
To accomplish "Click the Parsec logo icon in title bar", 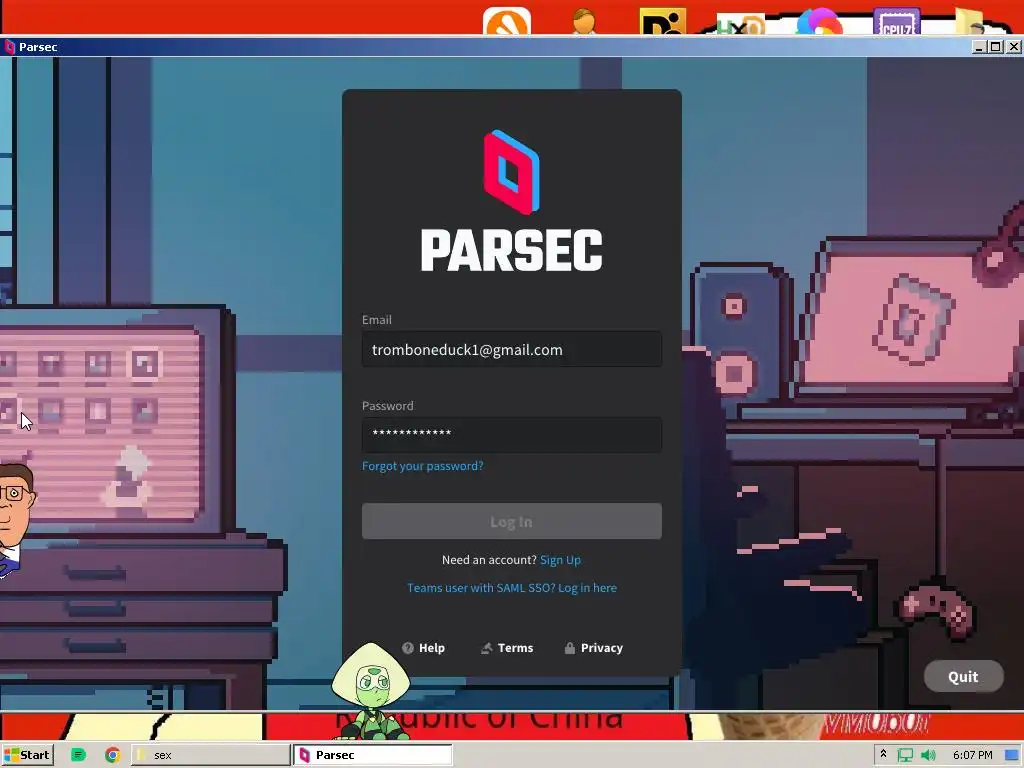I will (9, 46).
